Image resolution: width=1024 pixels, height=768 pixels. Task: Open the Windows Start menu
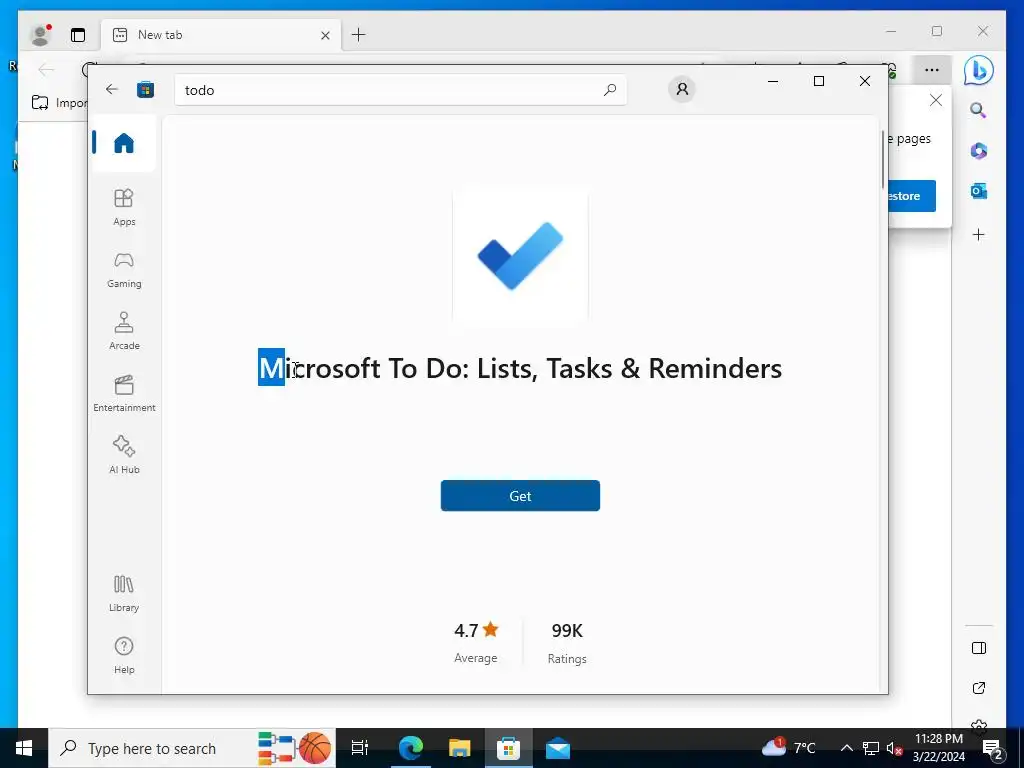pyautogui.click(x=24, y=748)
